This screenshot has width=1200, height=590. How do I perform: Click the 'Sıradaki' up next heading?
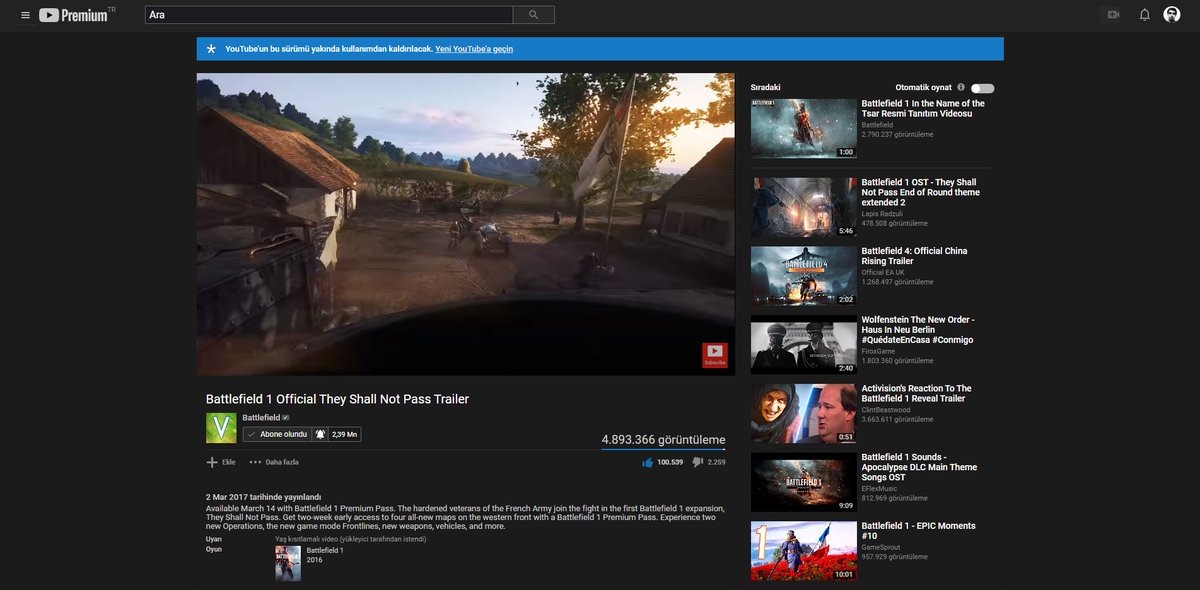tap(765, 87)
